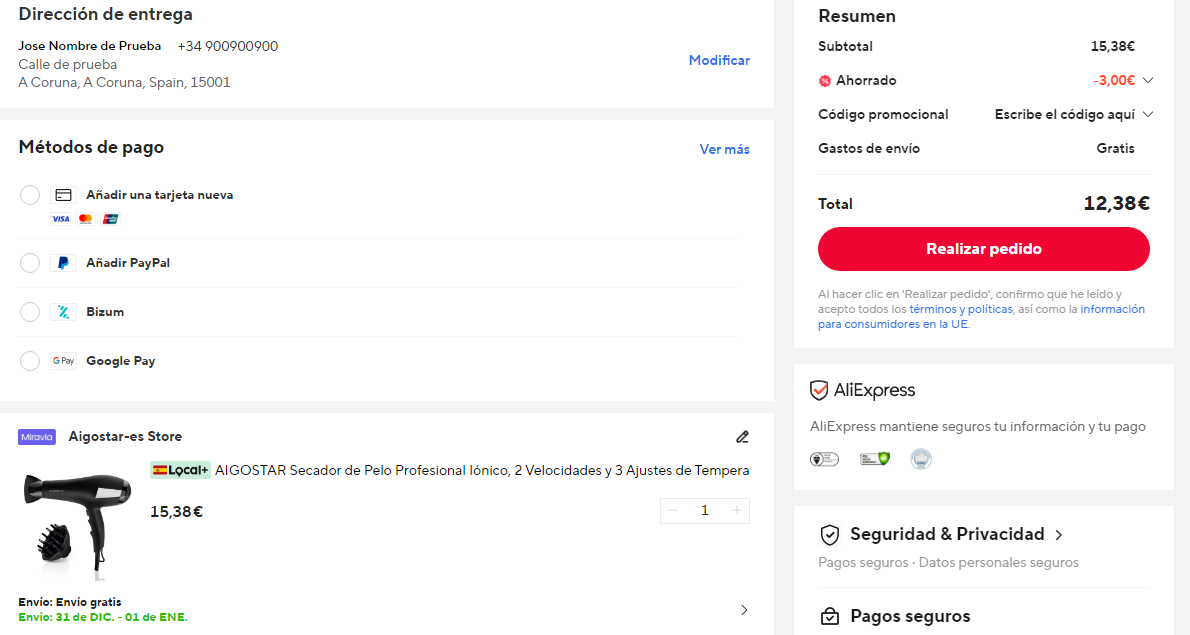
Task: Click 'Escribe el código aquí' promo field
Action: point(1065,115)
